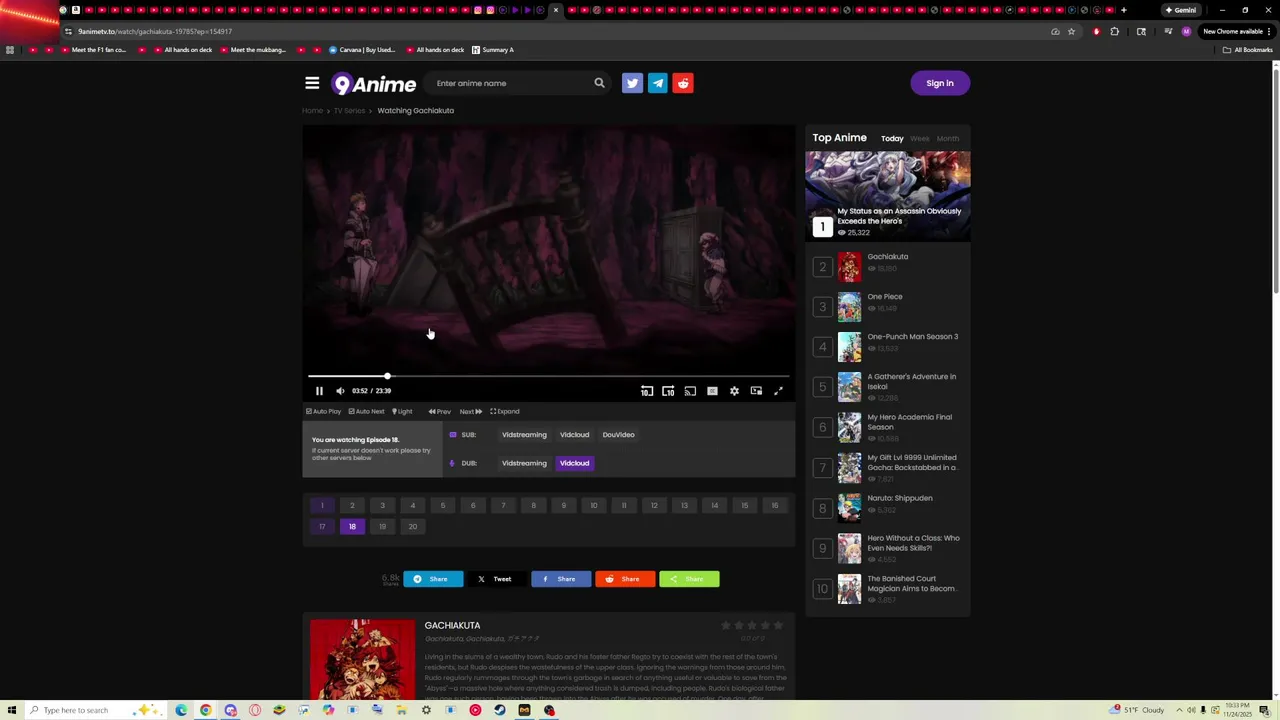Screen dimensions: 1280x720
Task: Go to the Next episode
Action: click(470, 411)
